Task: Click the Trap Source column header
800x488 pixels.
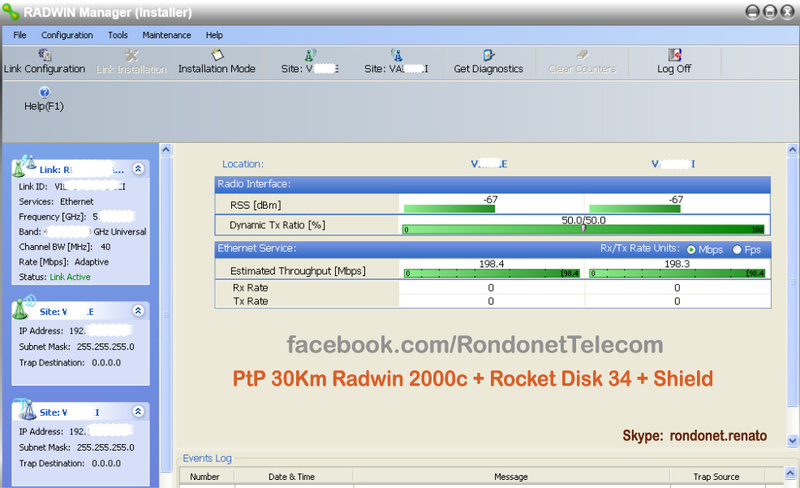Action: click(716, 477)
